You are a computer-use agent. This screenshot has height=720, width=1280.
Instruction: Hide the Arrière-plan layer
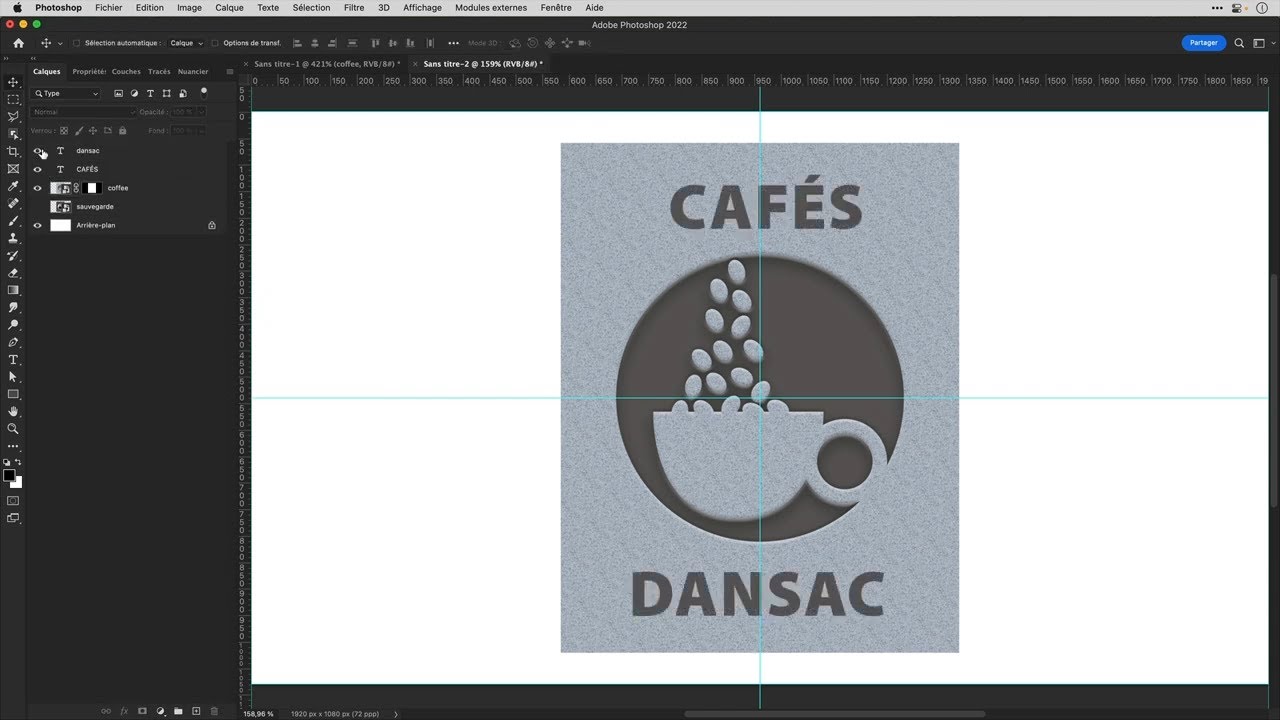tap(38, 226)
